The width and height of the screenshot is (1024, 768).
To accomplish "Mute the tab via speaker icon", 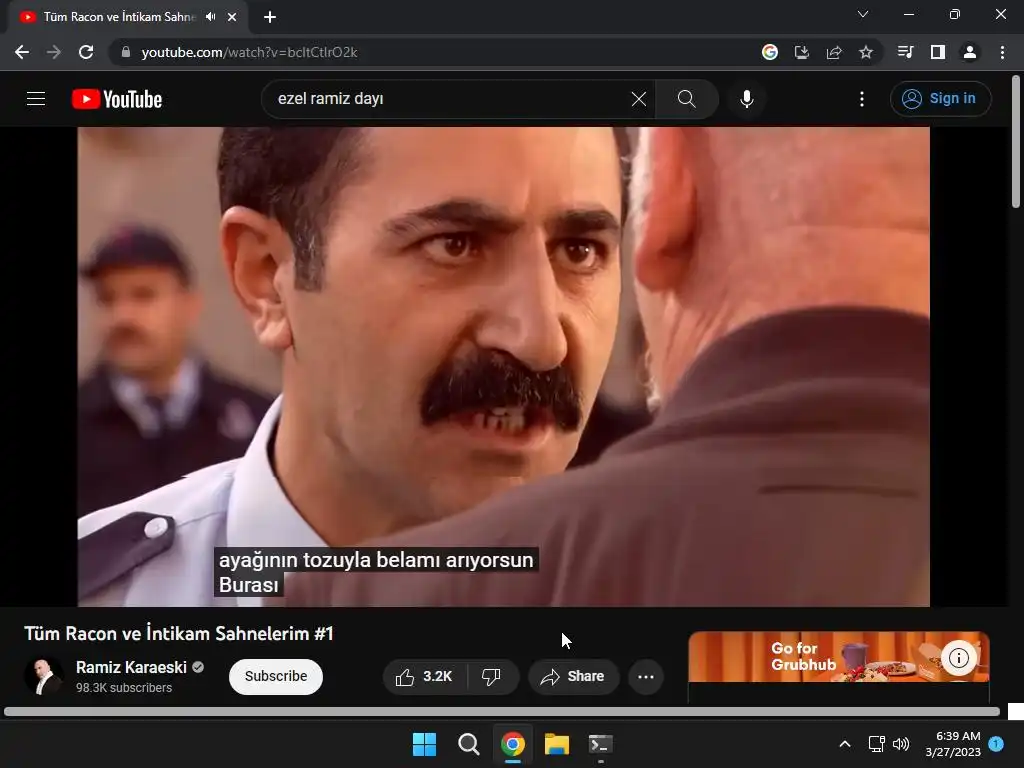I will 210,17.
